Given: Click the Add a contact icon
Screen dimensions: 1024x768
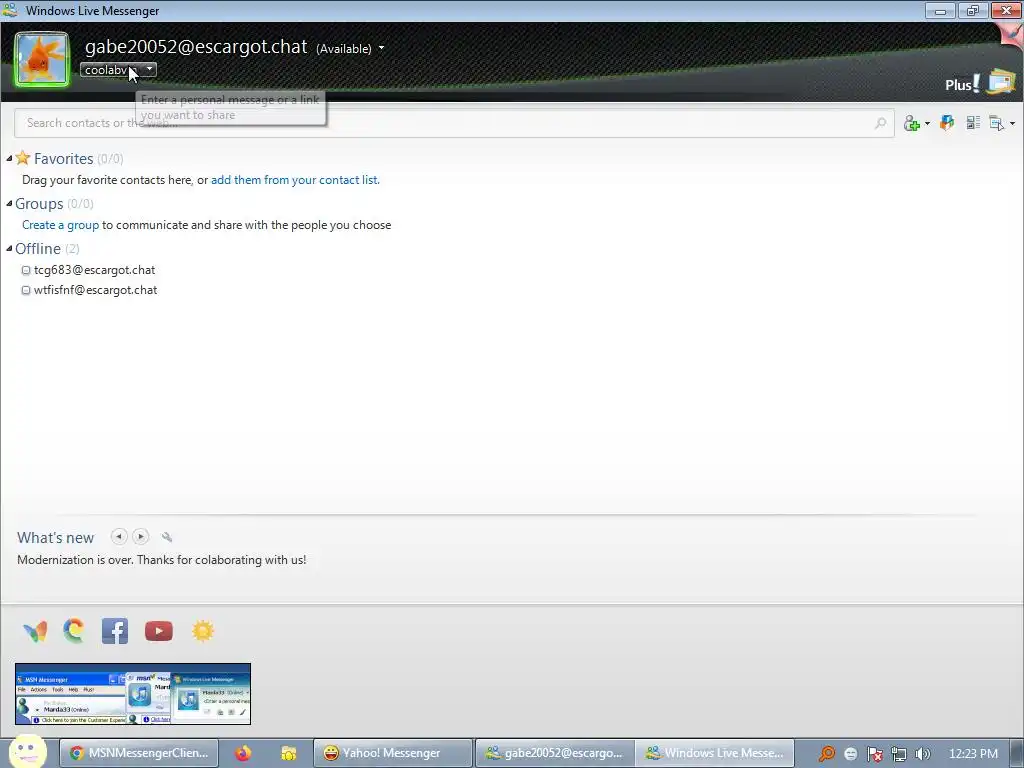Looking at the screenshot, I should coord(912,123).
